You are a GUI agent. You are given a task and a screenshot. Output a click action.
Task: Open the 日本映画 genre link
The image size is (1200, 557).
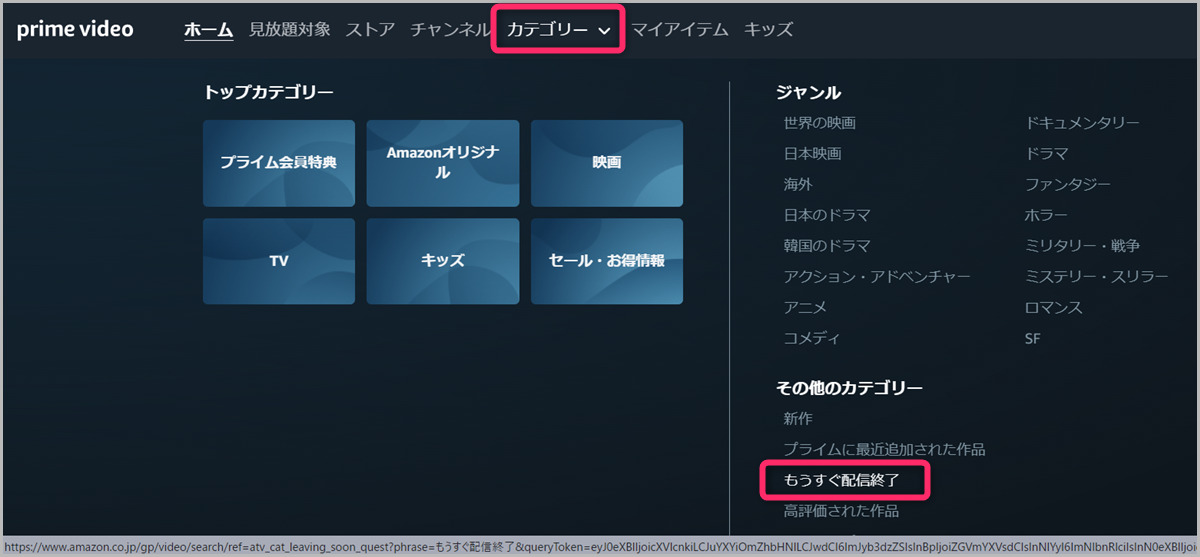click(x=813, y=154)
